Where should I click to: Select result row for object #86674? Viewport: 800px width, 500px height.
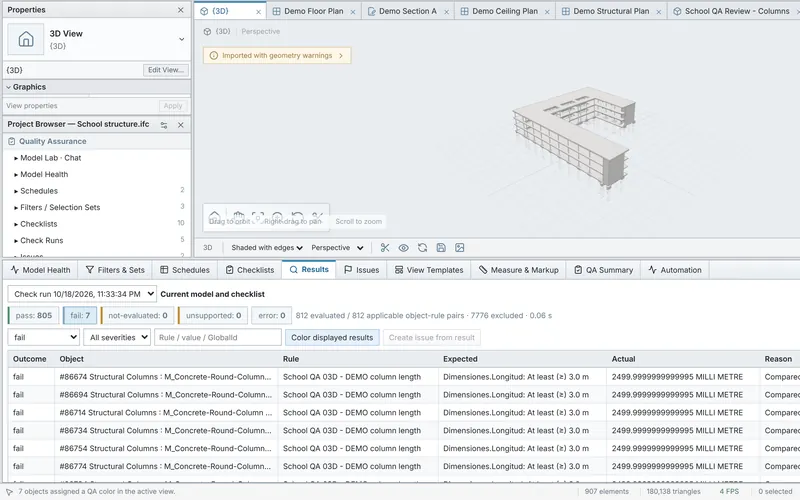pos(404,377)
